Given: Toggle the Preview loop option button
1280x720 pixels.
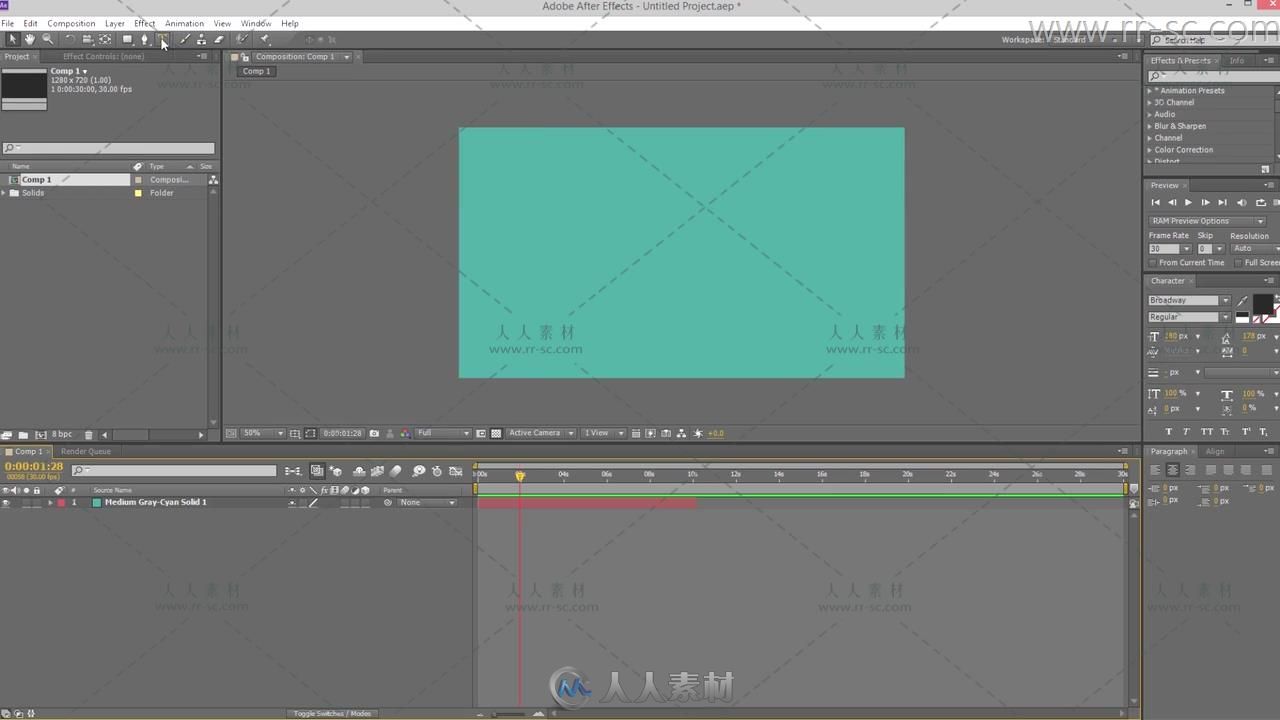Looking at the screenshot, I should (1260, 203).
